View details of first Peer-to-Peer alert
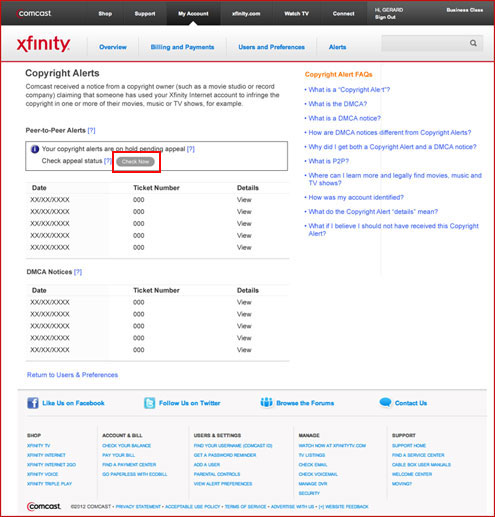Screen dimensions: 495x517 click(244, 200)
